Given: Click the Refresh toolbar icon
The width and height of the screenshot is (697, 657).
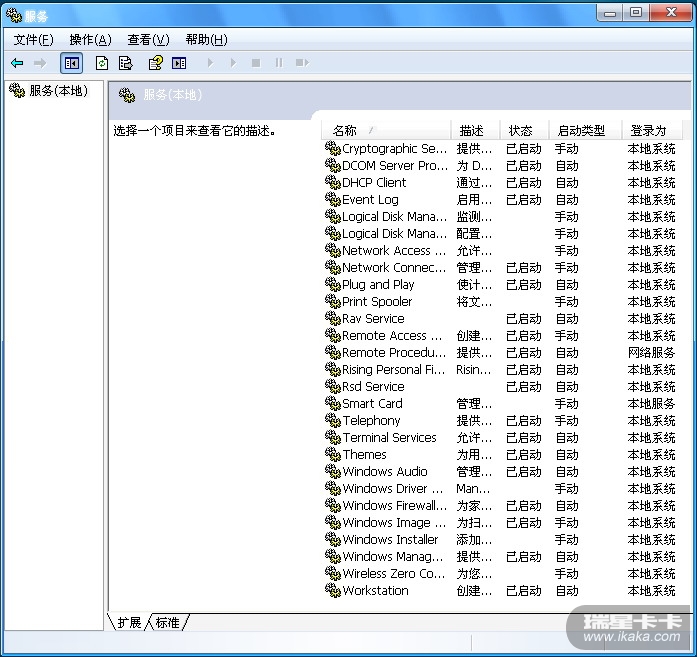Looking at the screenshot, I should [x=102, y=63].
